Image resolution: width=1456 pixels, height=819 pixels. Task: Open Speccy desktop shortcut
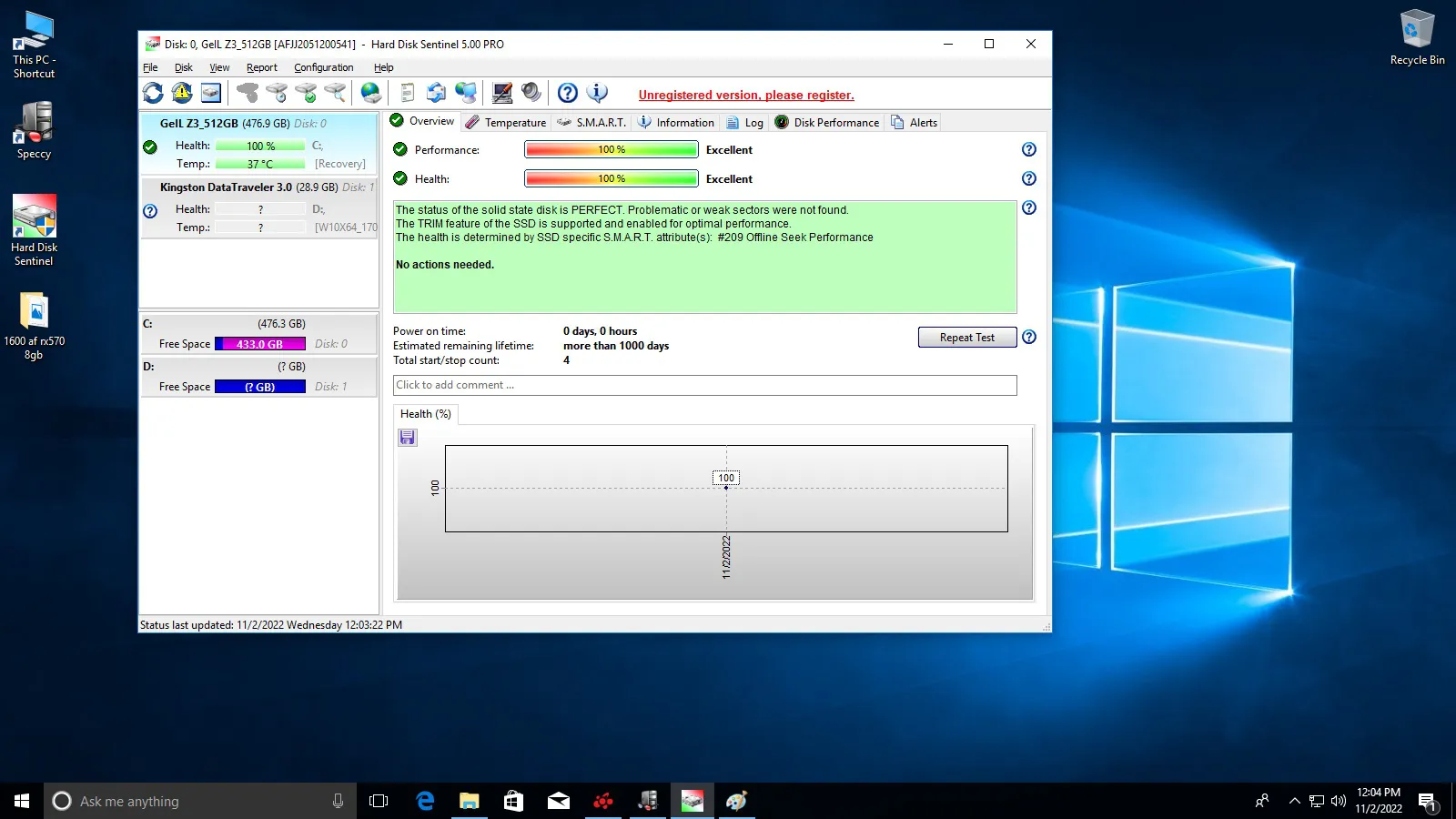[x=35, y=130]
